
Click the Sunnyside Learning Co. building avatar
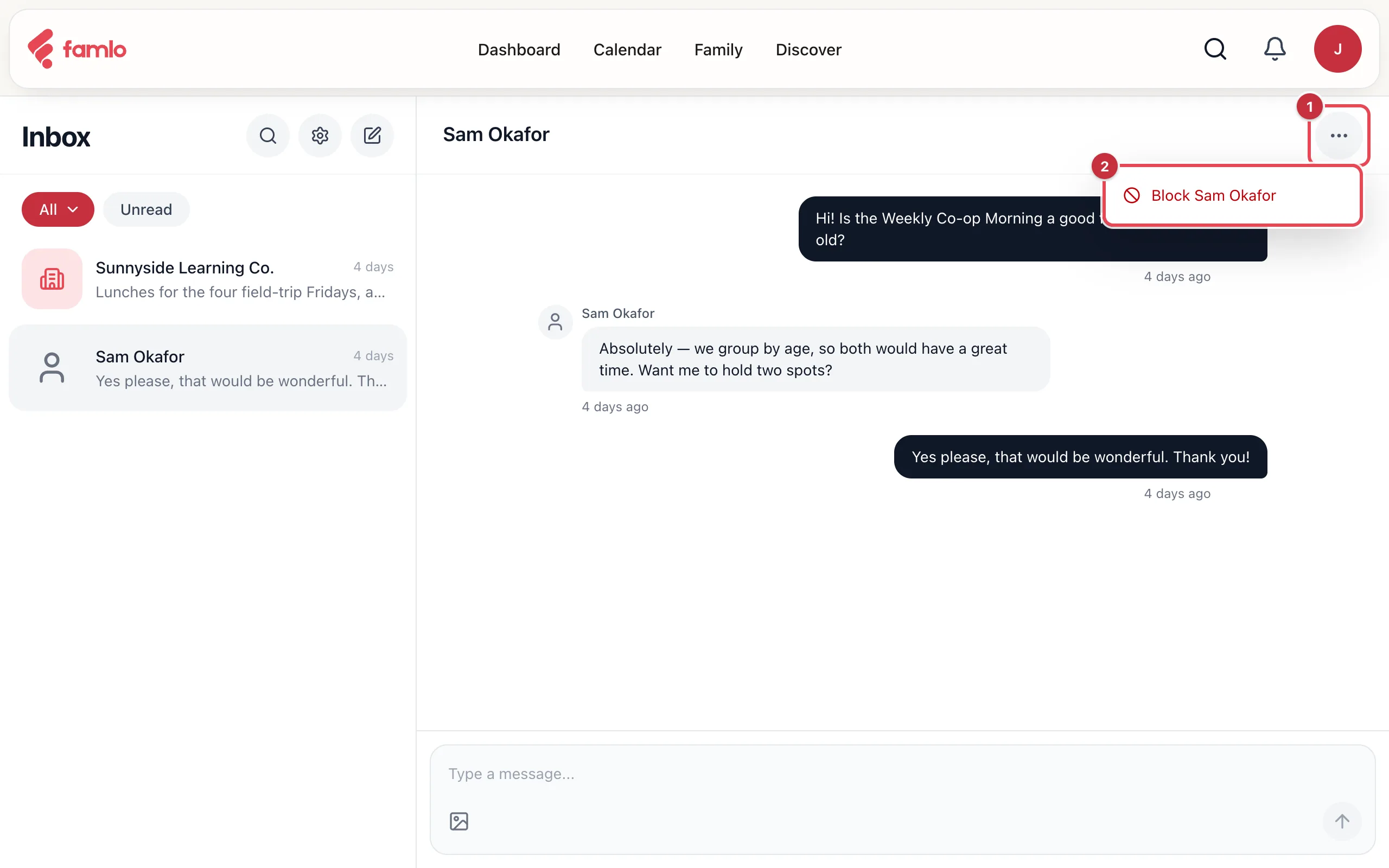pos(52,279)
